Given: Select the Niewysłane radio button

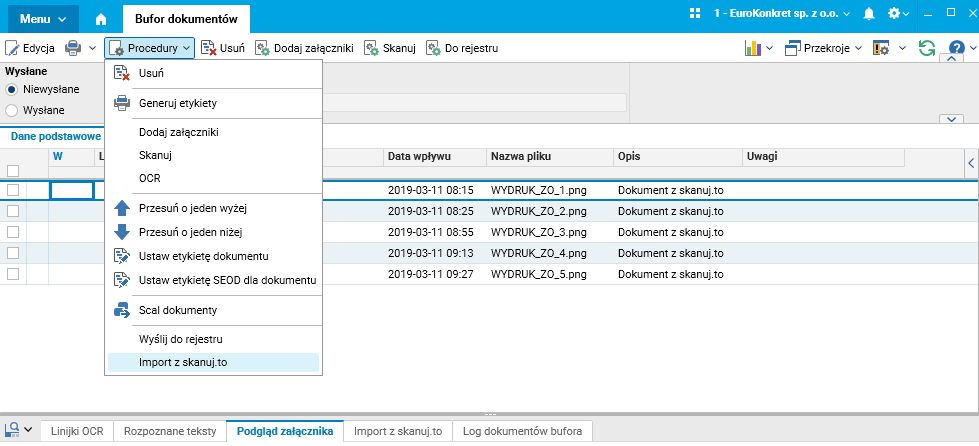Looking at the screenshot, I should click(13, 89).
